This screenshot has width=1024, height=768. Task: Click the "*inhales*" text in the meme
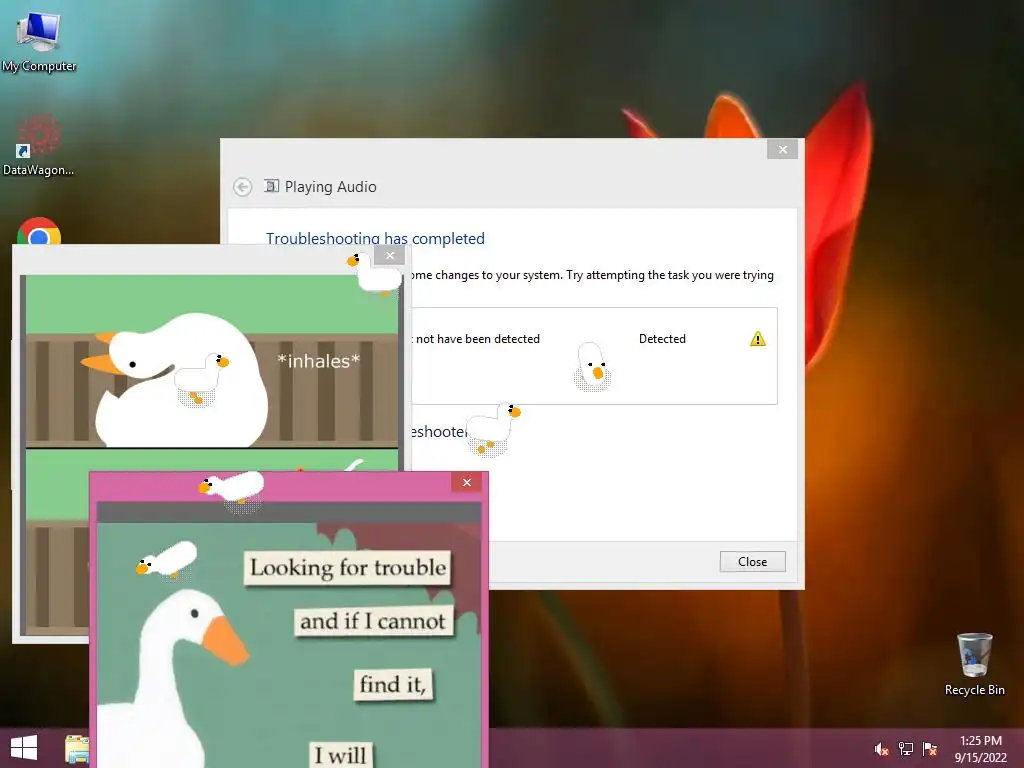pyautogui.click(x=318, y=361)
